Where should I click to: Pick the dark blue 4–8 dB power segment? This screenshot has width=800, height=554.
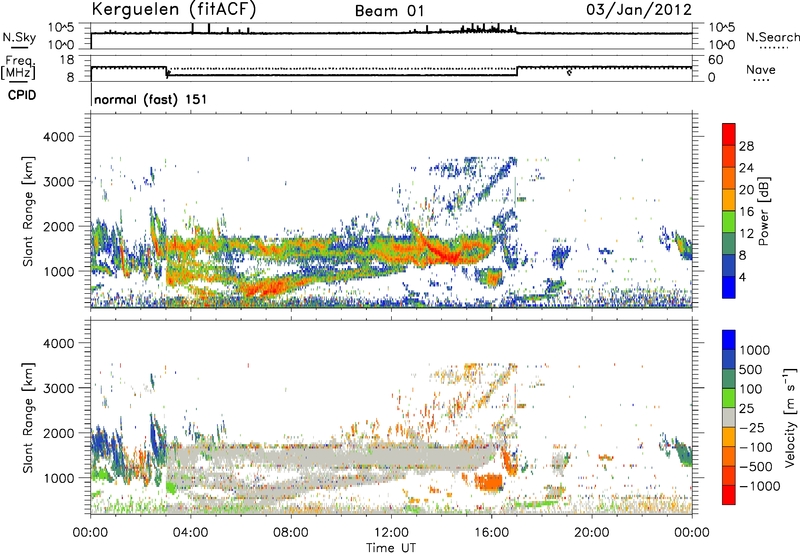[729, 266]
